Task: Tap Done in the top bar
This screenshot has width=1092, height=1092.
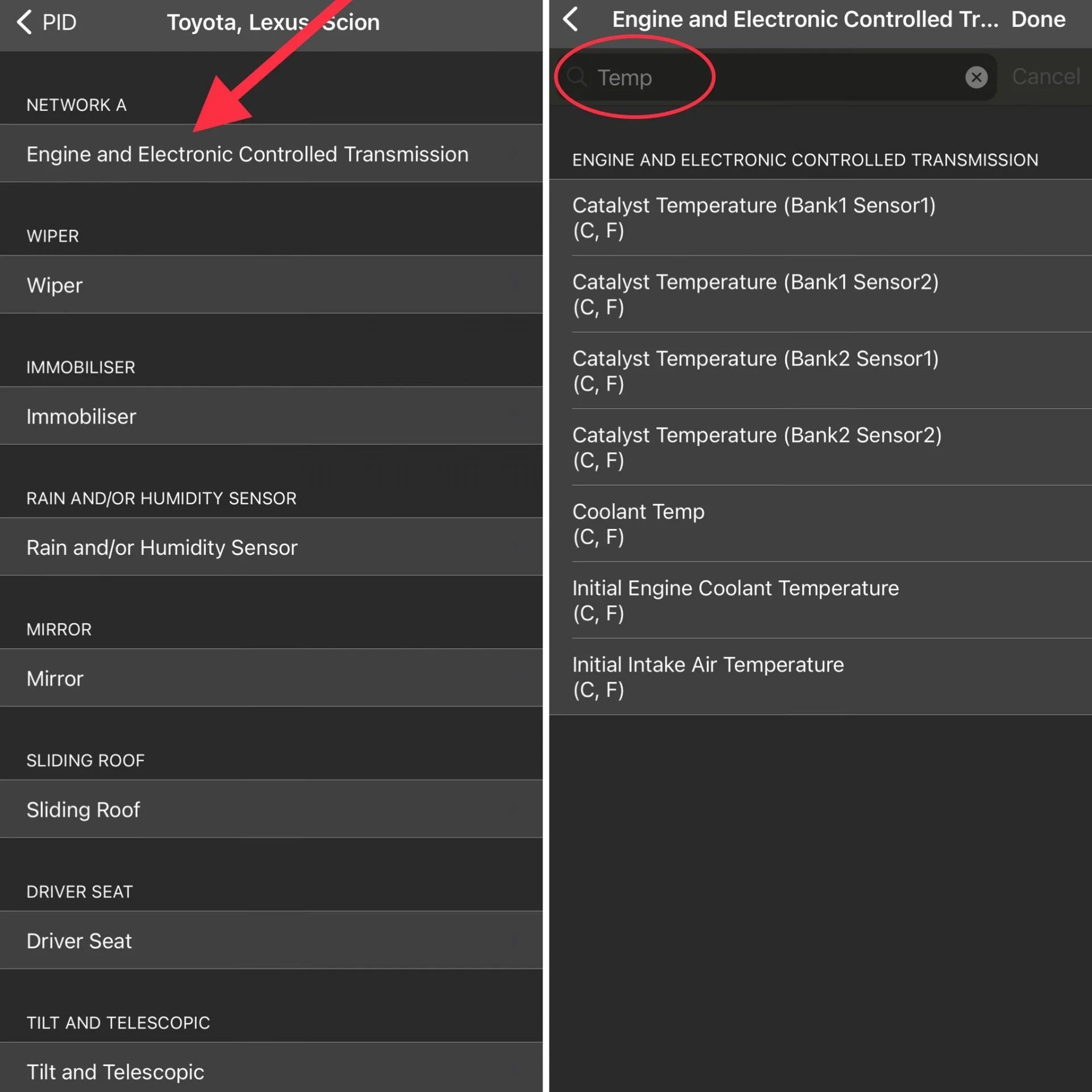Action: click(1037, 20)
